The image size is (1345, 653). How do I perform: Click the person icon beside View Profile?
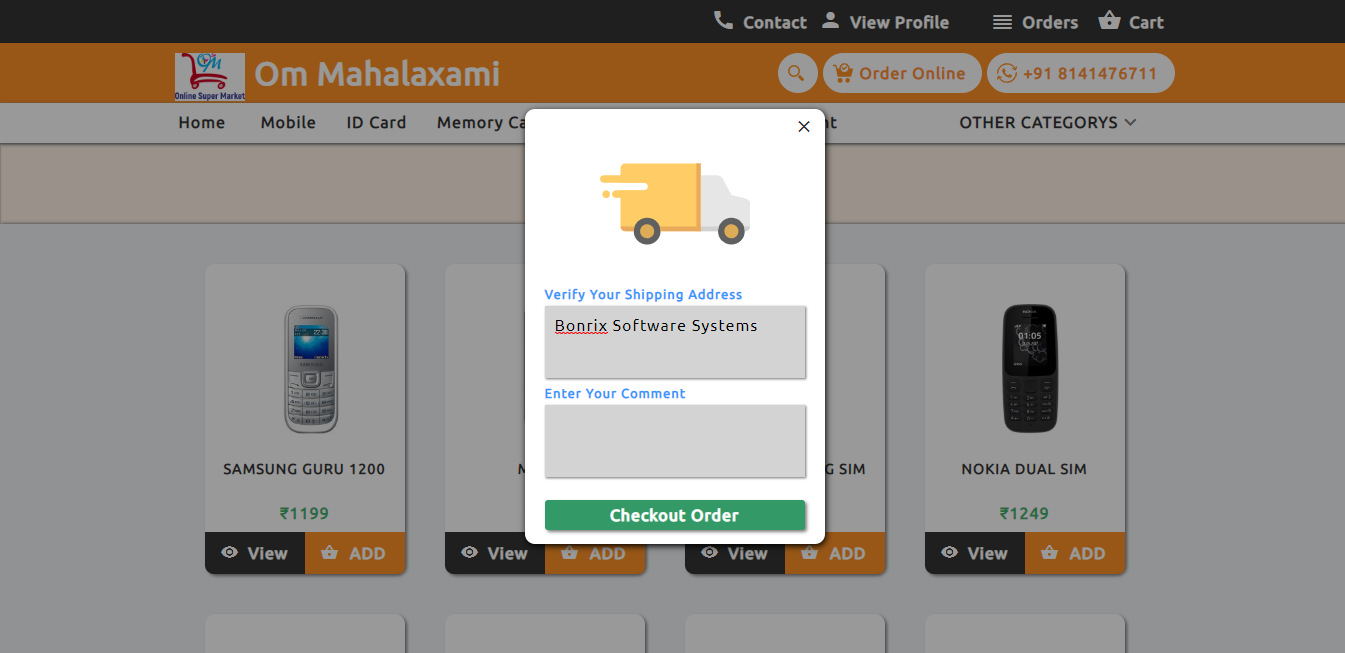(830, 20)
